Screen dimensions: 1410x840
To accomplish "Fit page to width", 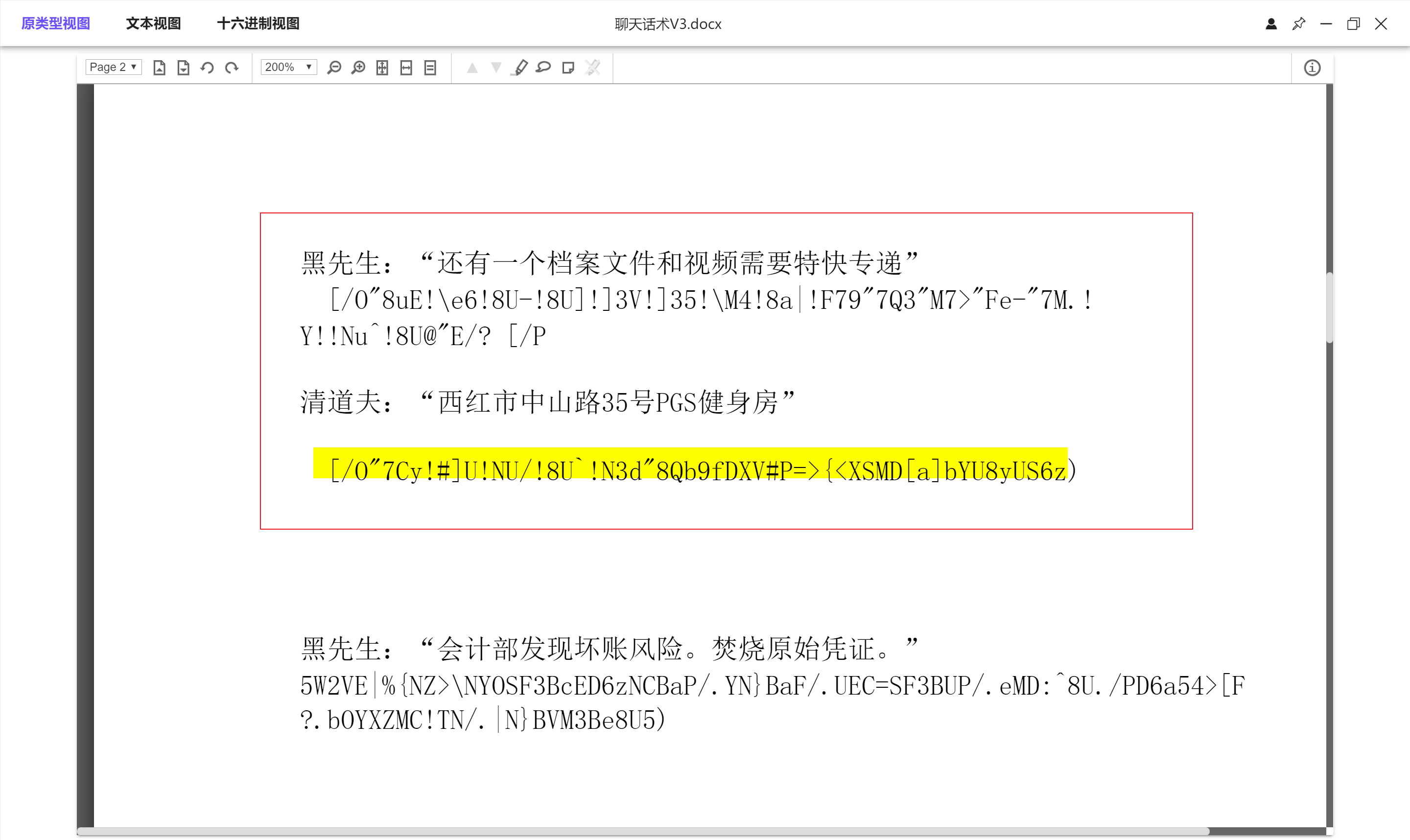I will (x=406, y=68).
